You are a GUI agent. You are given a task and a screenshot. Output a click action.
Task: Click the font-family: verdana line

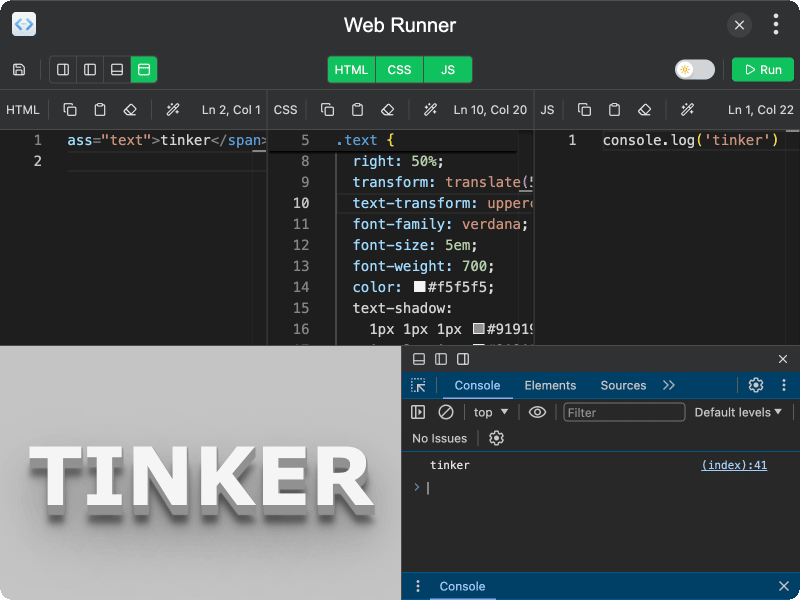tap(440, 224)
